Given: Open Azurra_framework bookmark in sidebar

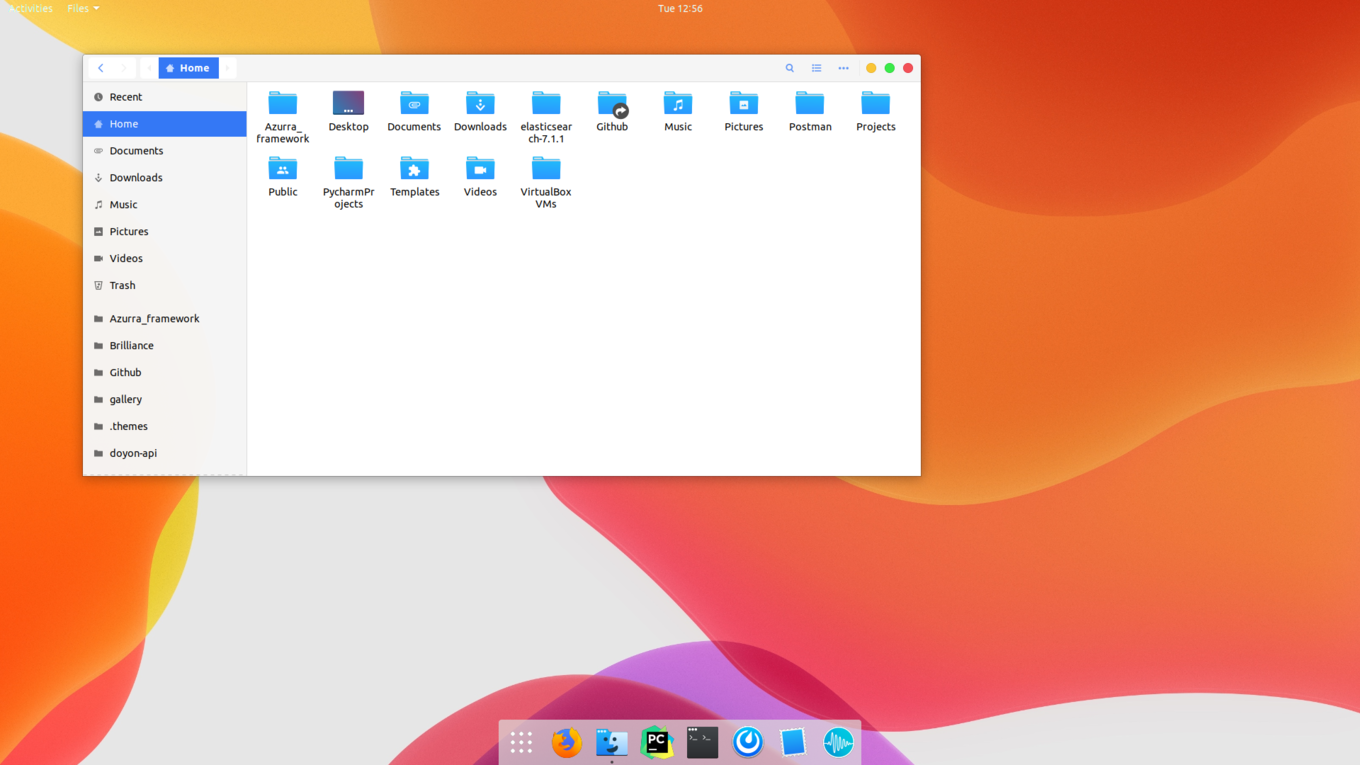Looking at the screenshot, I should pos(165,319).
